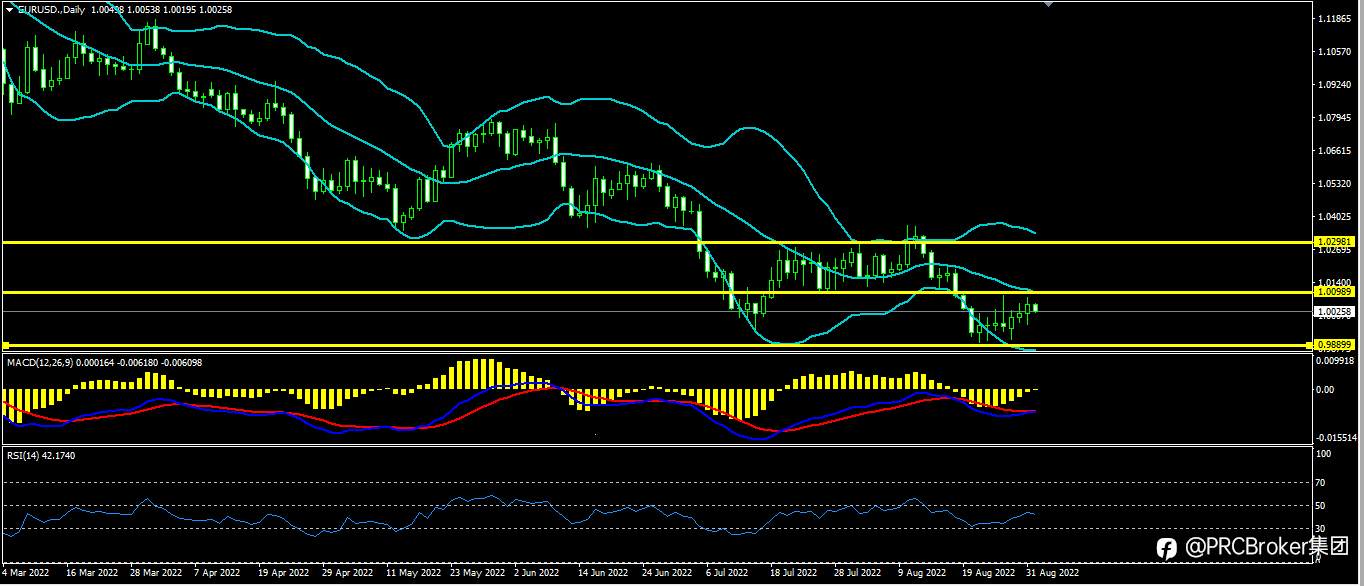Click the high price value 1.00538

[x=146, y=9]
